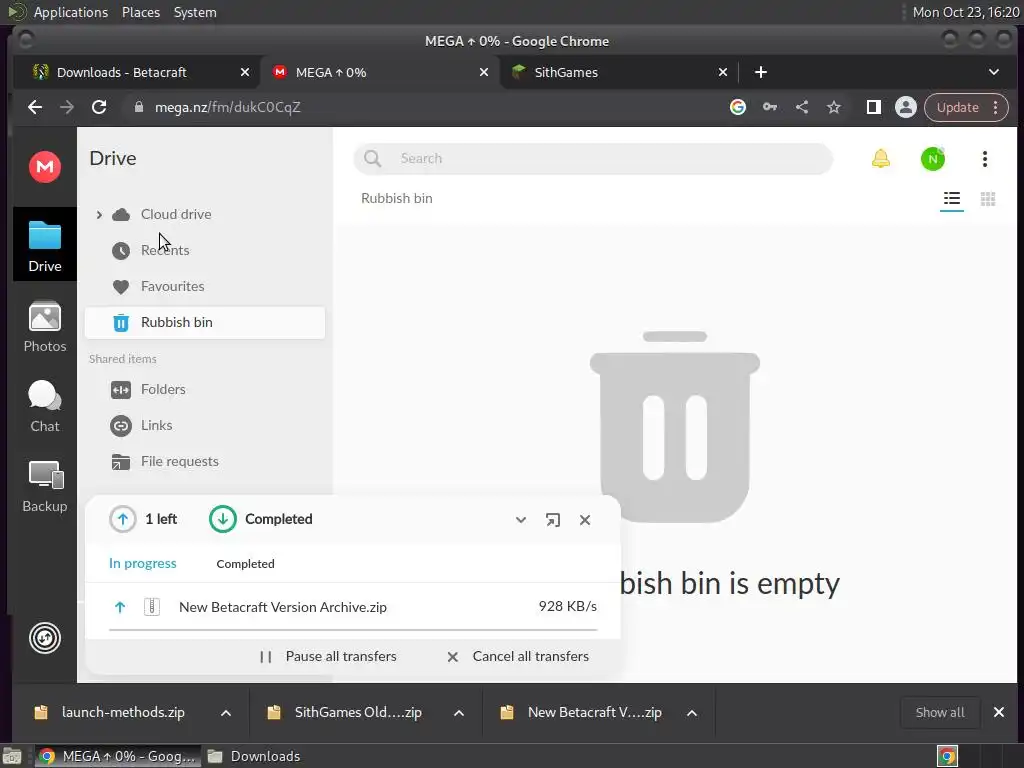The image size is (1024, 768).
Task: Select Rubbish bin in sidebar
Action: [204, 323]
